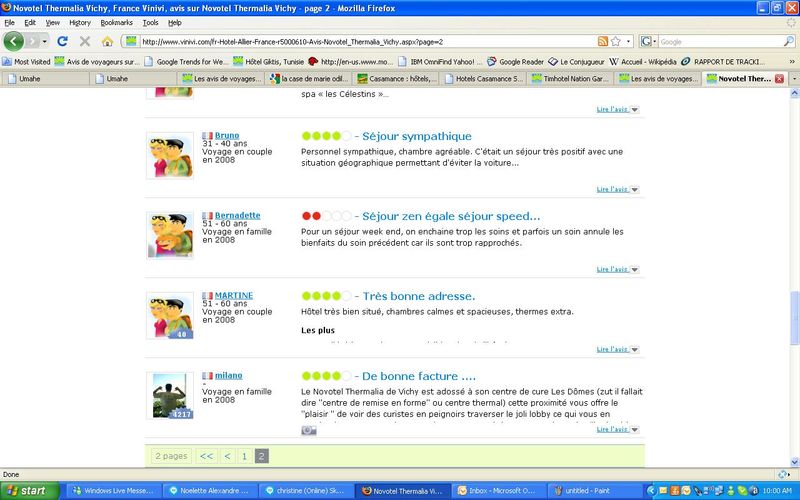Switch to the Casamance : hôtels tab
800x500 pixels.
point(397,79)
